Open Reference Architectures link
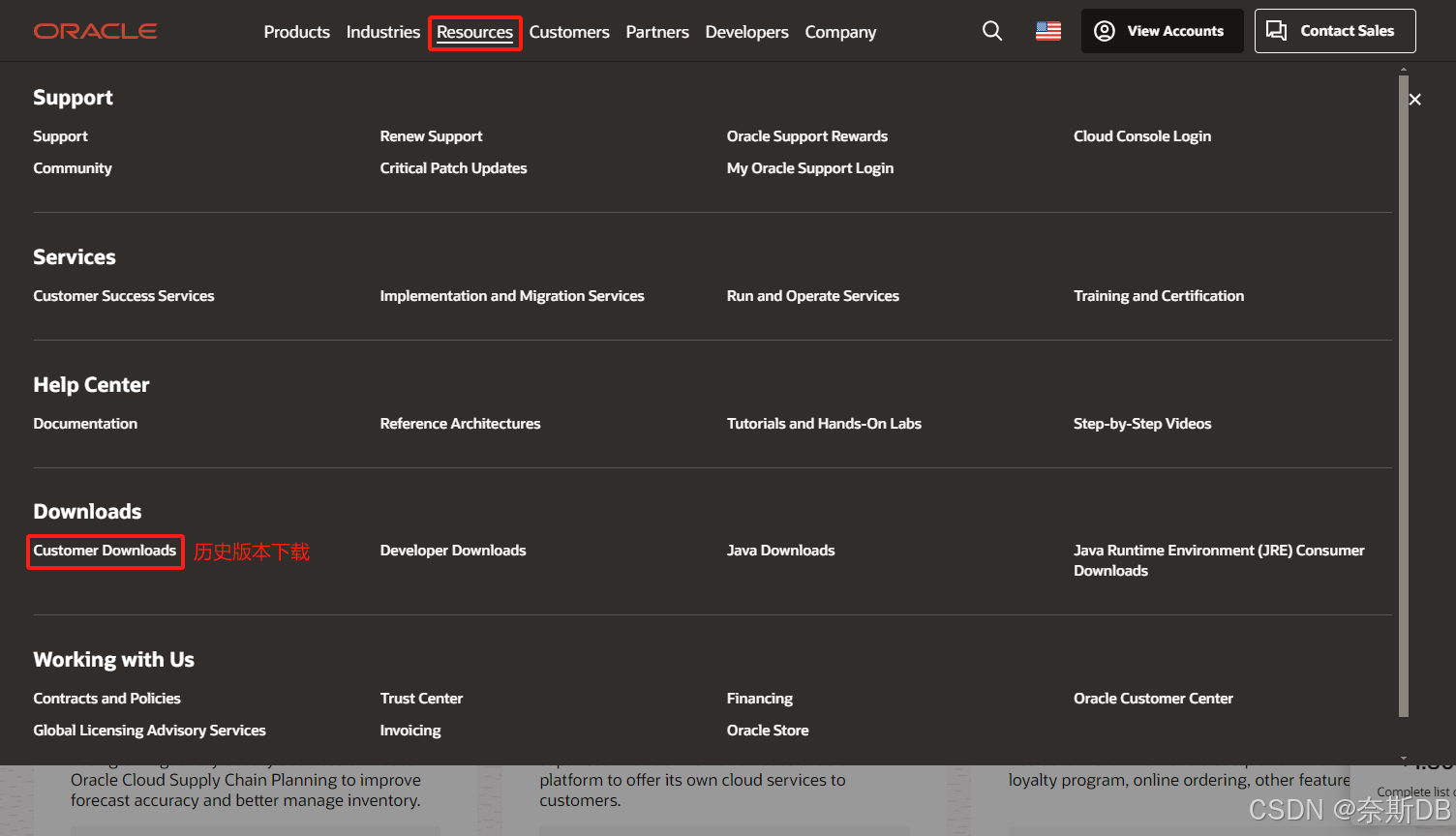This screenshot has width=1456, height=836. pos(460,424)
